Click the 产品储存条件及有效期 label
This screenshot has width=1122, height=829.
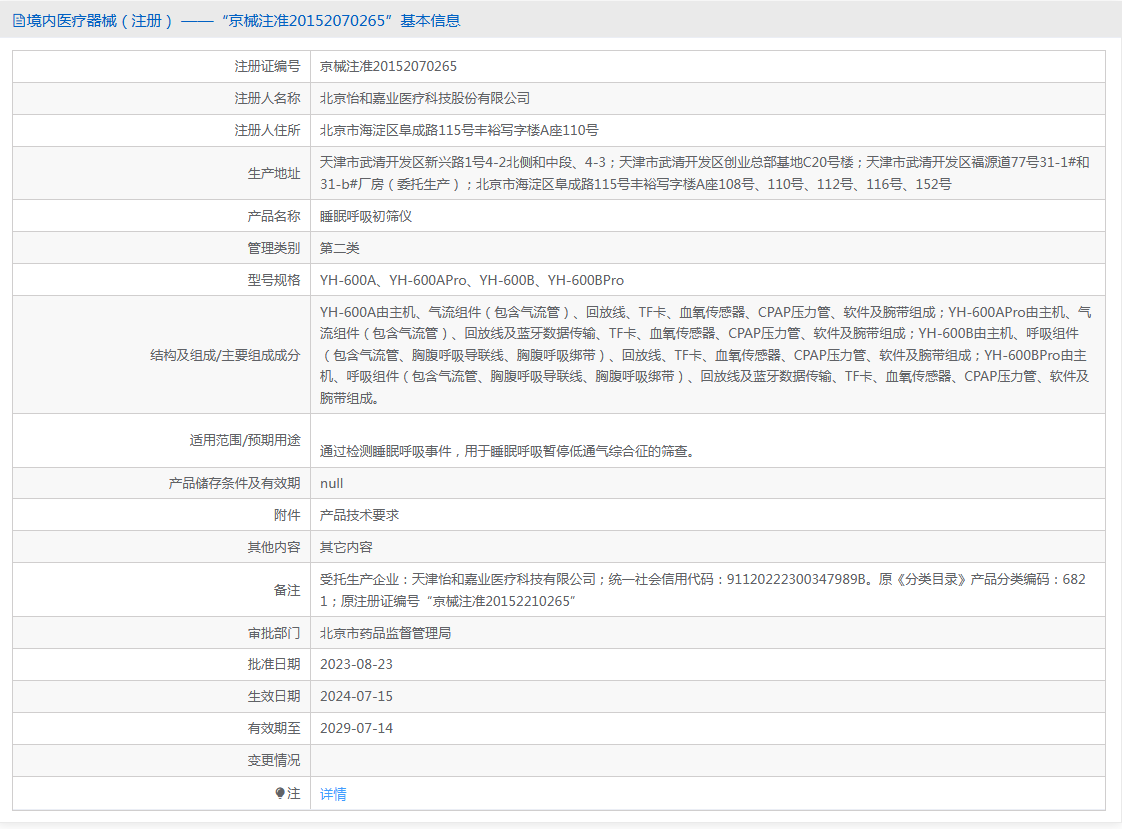pyautogui.click(x=234, y=484)
